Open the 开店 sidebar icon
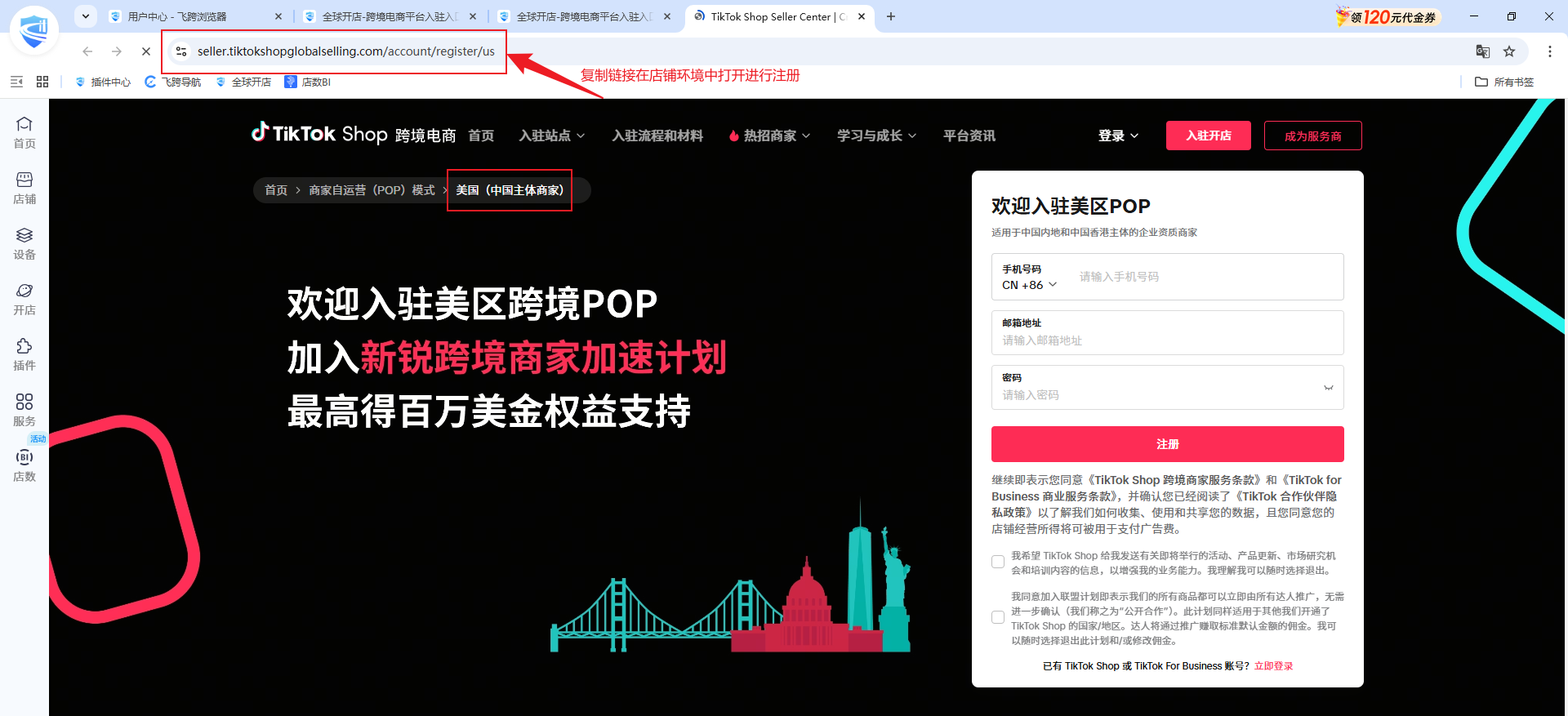Viewport: 1568px width, 716px height. (24, 300)
